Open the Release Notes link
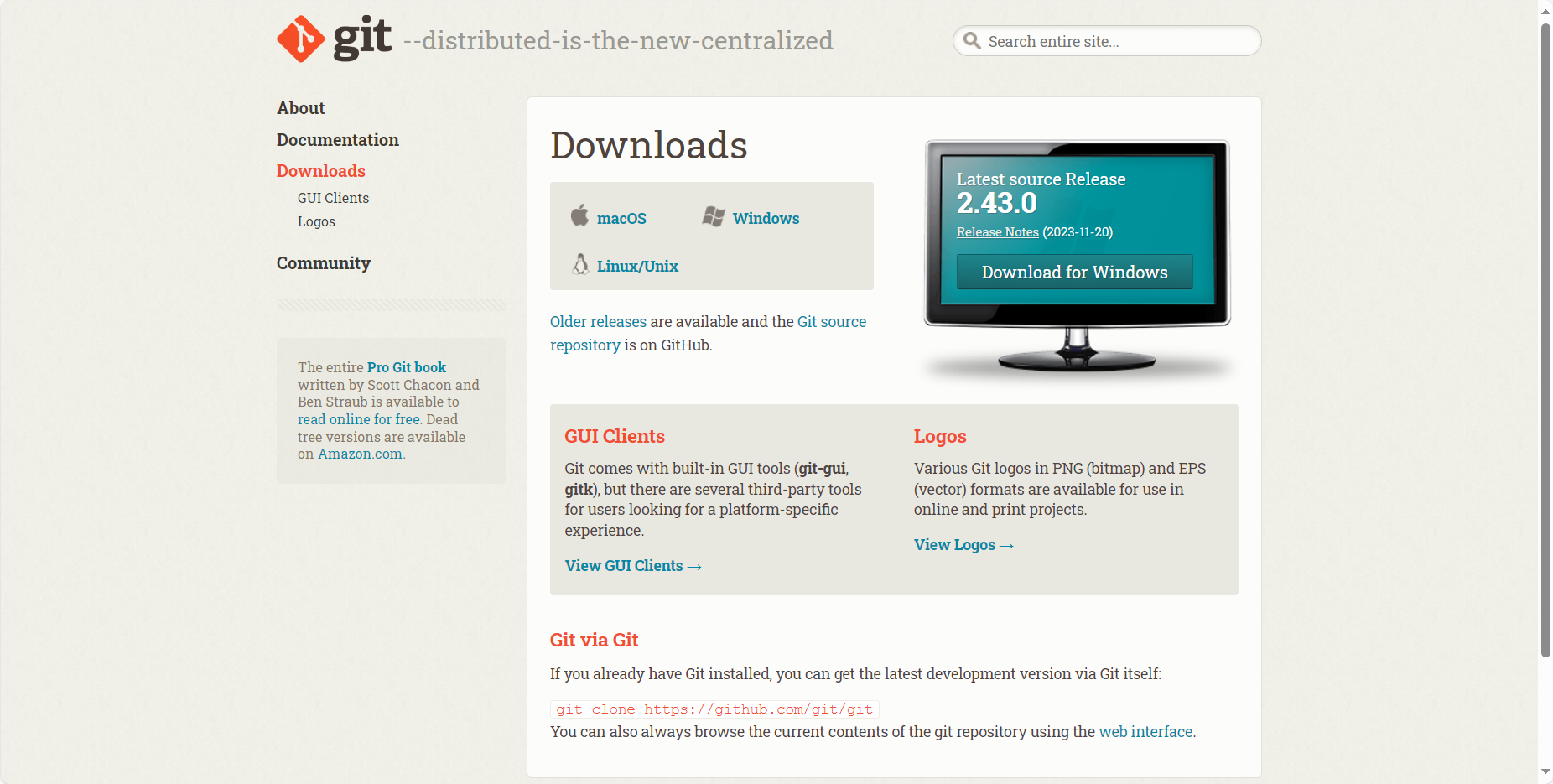The width and height of the screenshot is (1553, 784). pos(998,232)
